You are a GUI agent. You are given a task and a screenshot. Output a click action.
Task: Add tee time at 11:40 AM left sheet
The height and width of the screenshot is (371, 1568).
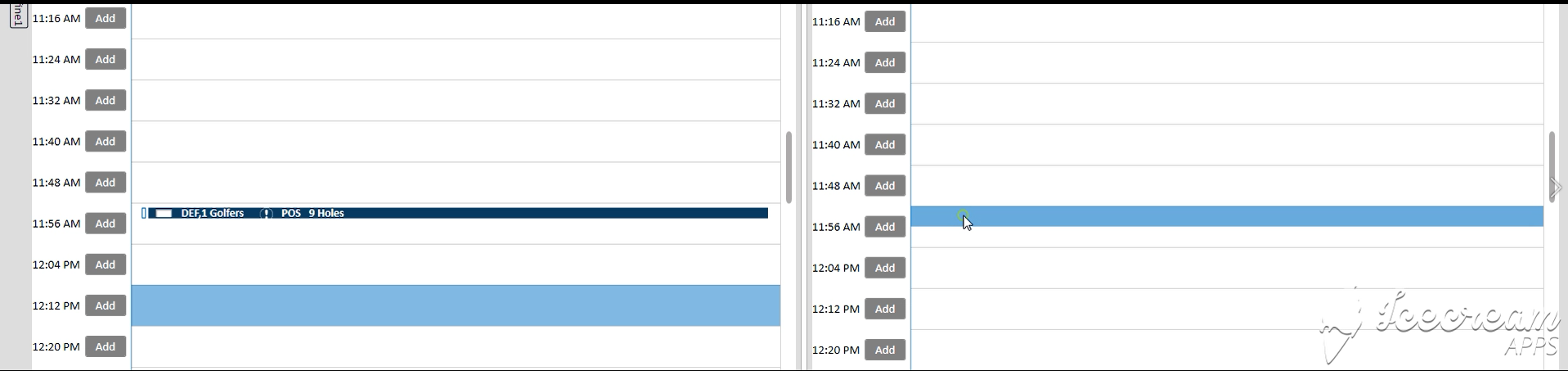tap(106, 142)
